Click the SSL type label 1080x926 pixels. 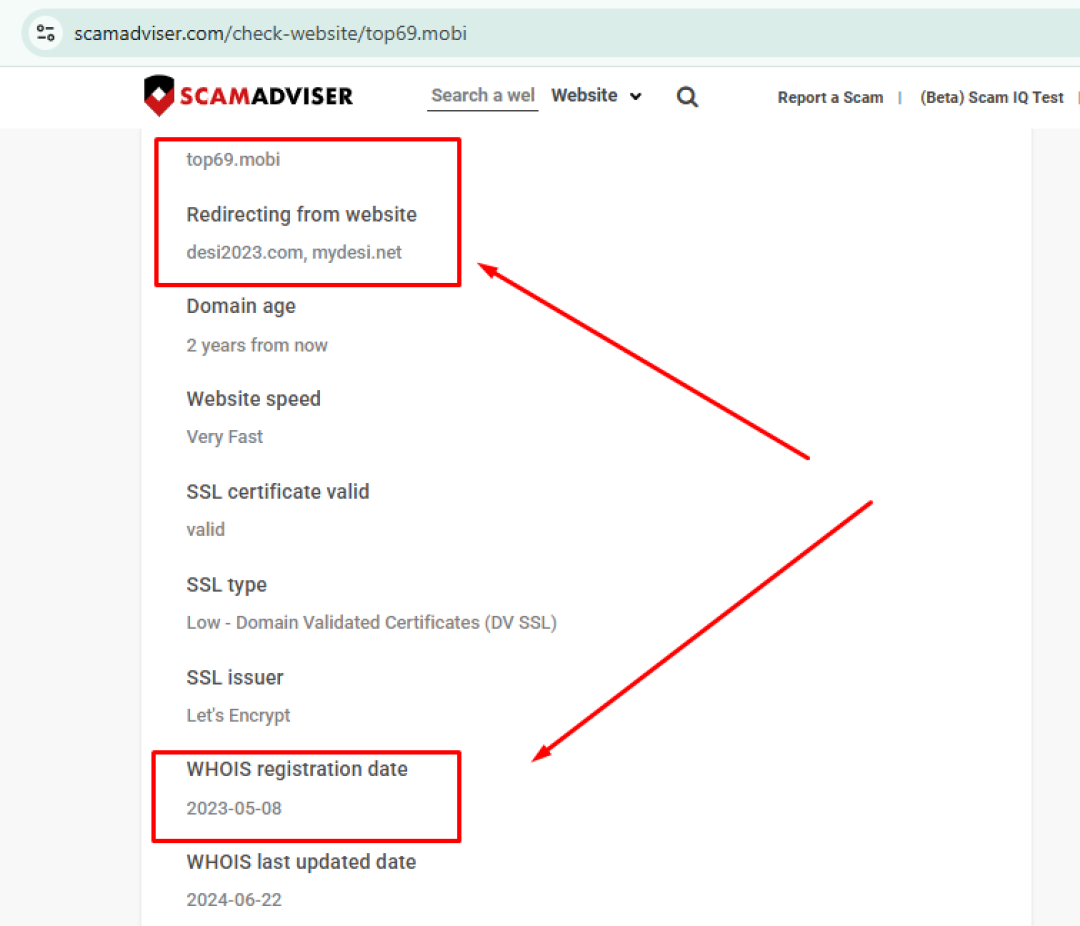[227, 585]
